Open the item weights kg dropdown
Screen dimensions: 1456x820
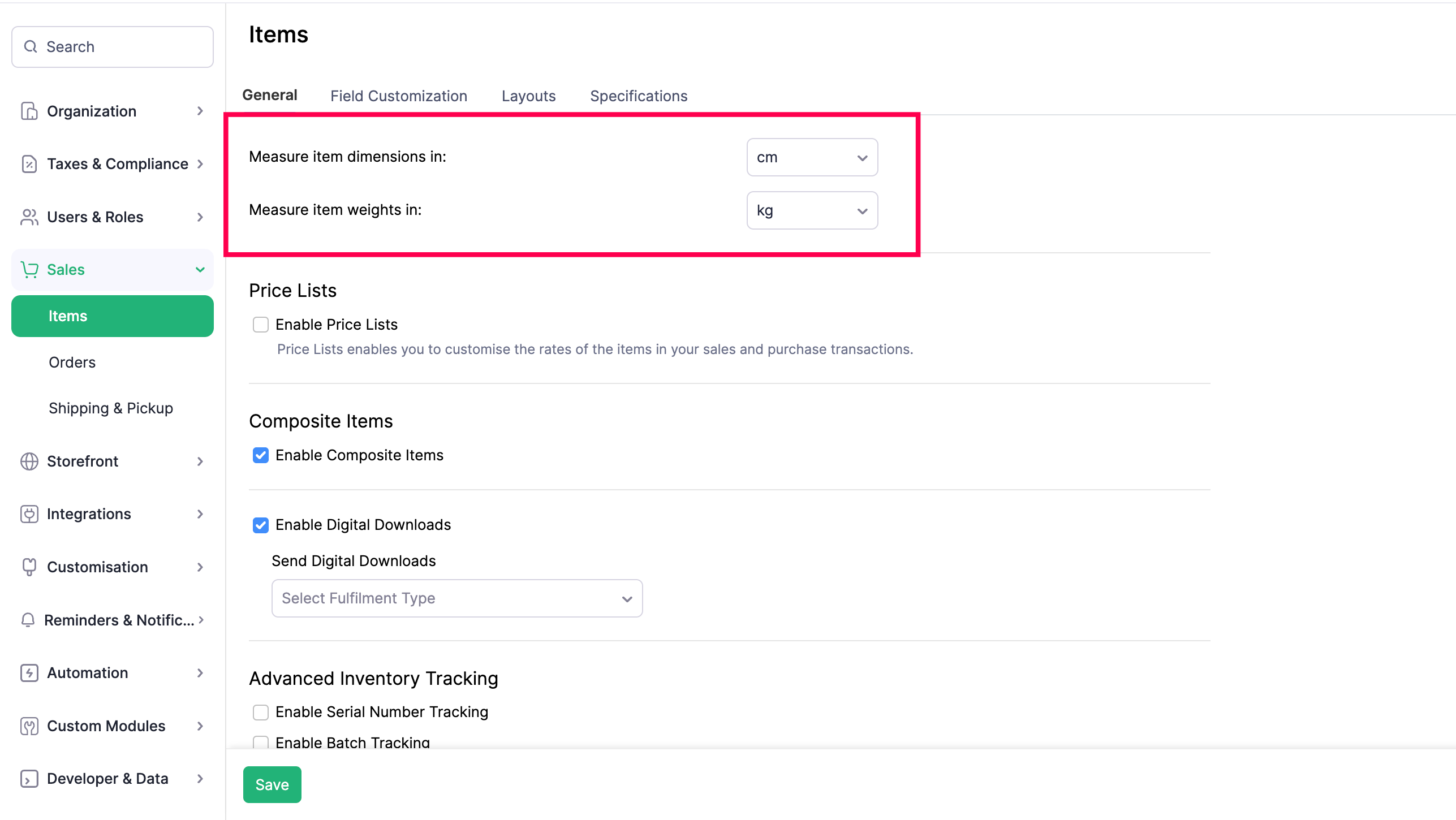click(812, 210)
